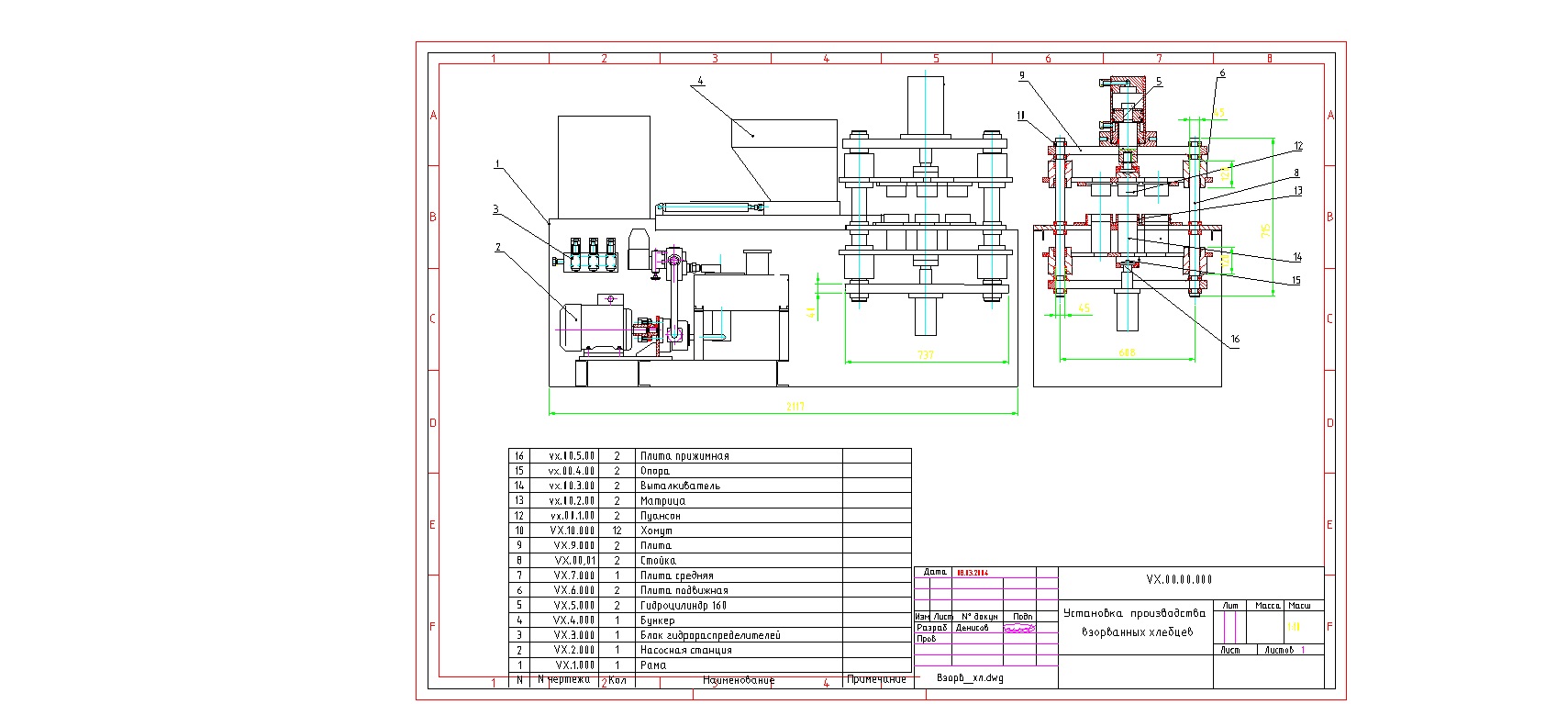The image size is (1568, 704).
Task: Select drawing number 'VX.00,01'
Action: (575, 561)
